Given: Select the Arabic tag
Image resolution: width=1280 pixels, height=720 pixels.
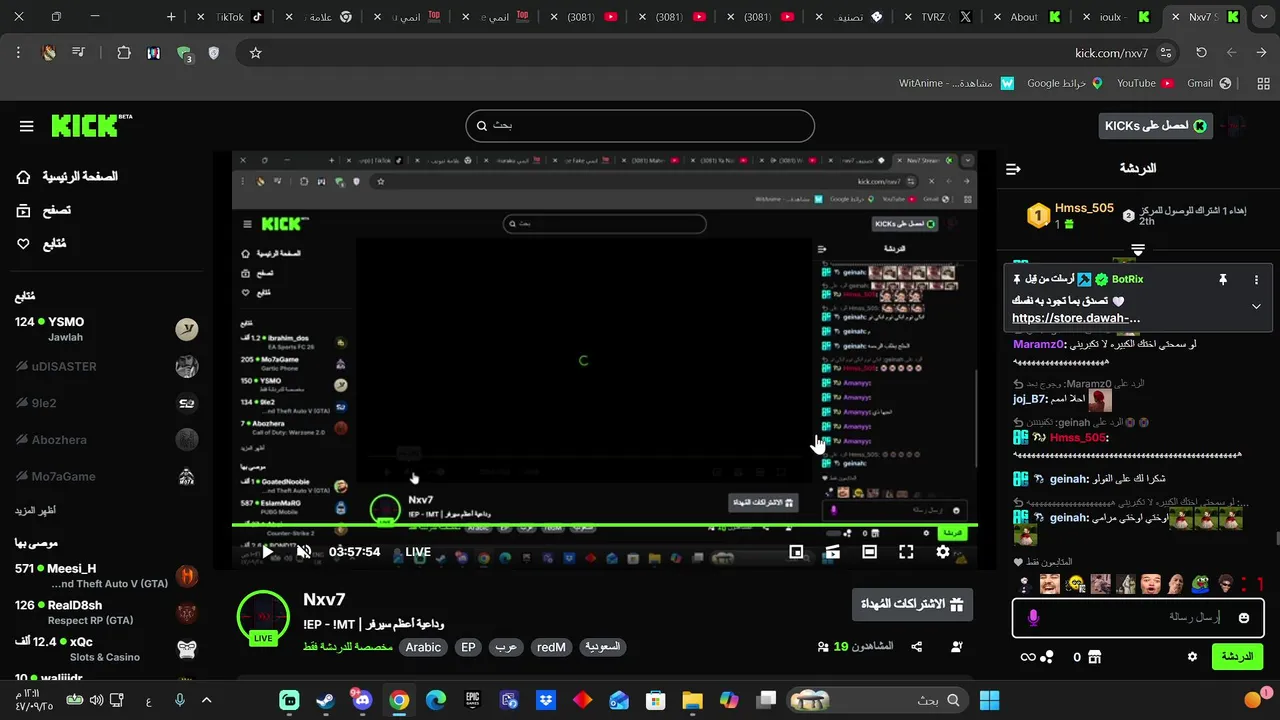Looking at the screenshot, I should [x=423, y=647].
